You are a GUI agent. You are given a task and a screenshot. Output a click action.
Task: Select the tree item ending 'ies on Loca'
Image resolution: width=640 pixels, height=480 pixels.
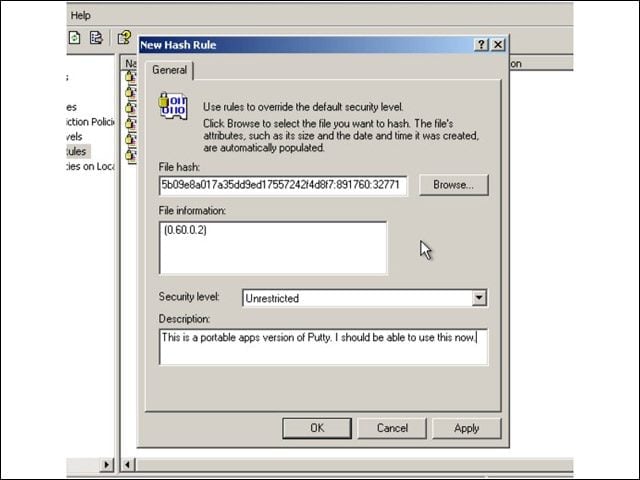click(x=91, y=166)
